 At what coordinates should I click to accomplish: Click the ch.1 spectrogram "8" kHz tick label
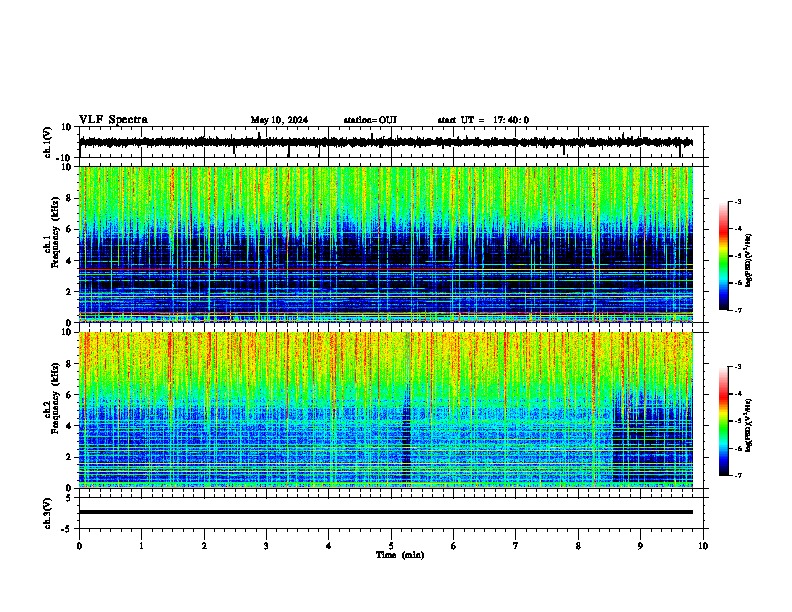click(x=69, y=198)
